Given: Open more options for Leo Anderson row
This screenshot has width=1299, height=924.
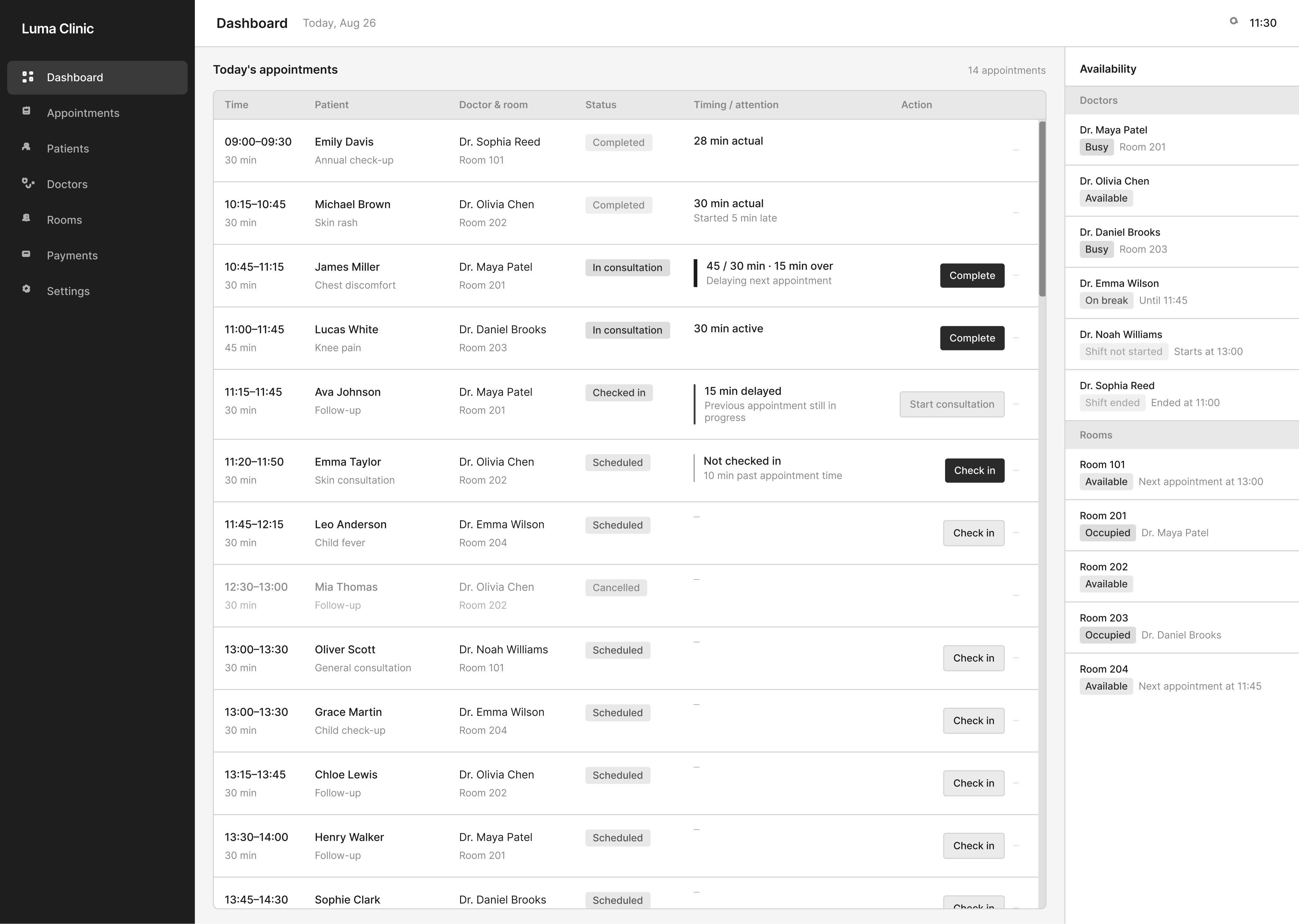Looking at the screenshot, I should [x=1016, y=533].
